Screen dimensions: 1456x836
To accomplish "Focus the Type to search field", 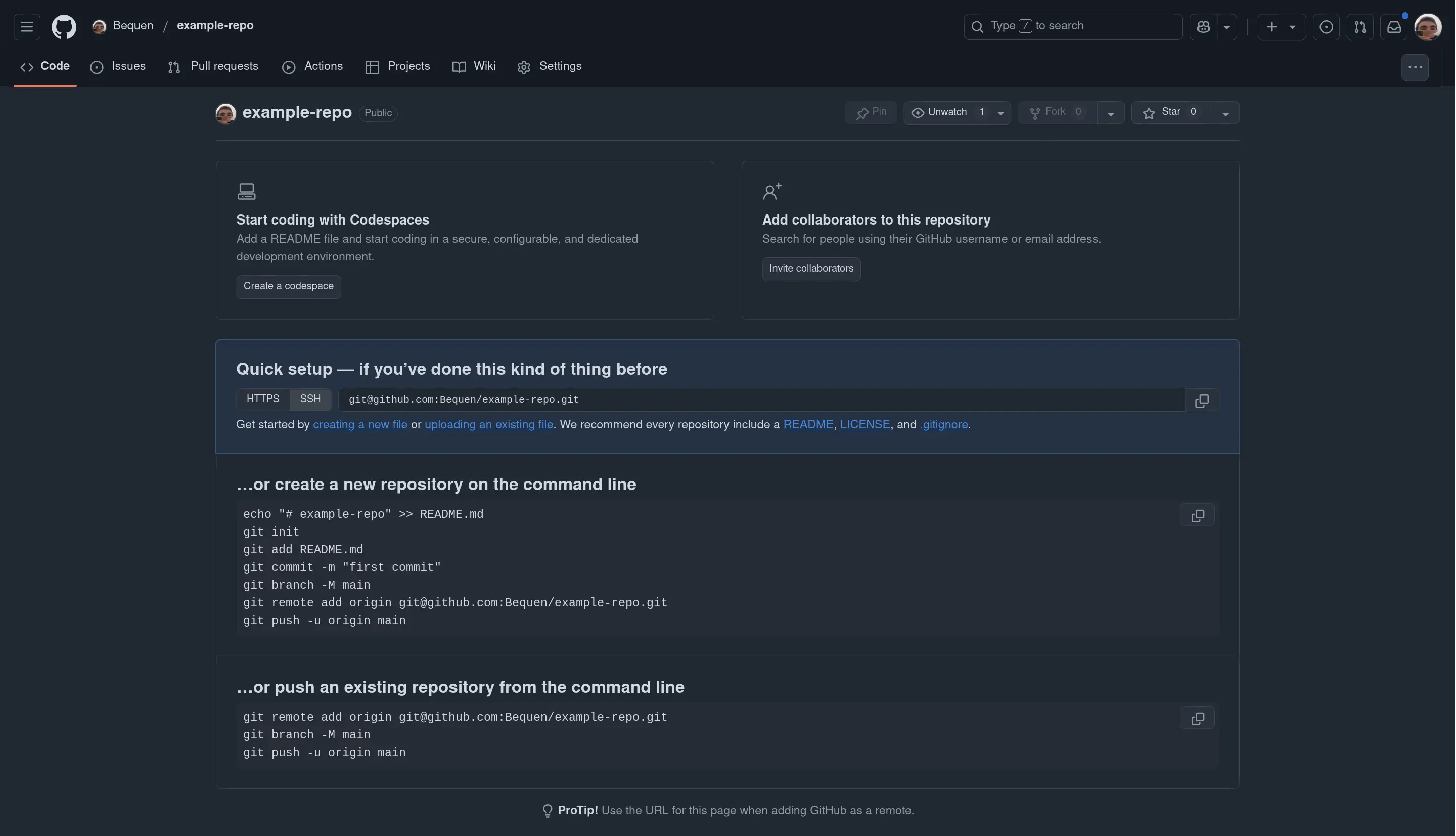I will point(1073,26).
